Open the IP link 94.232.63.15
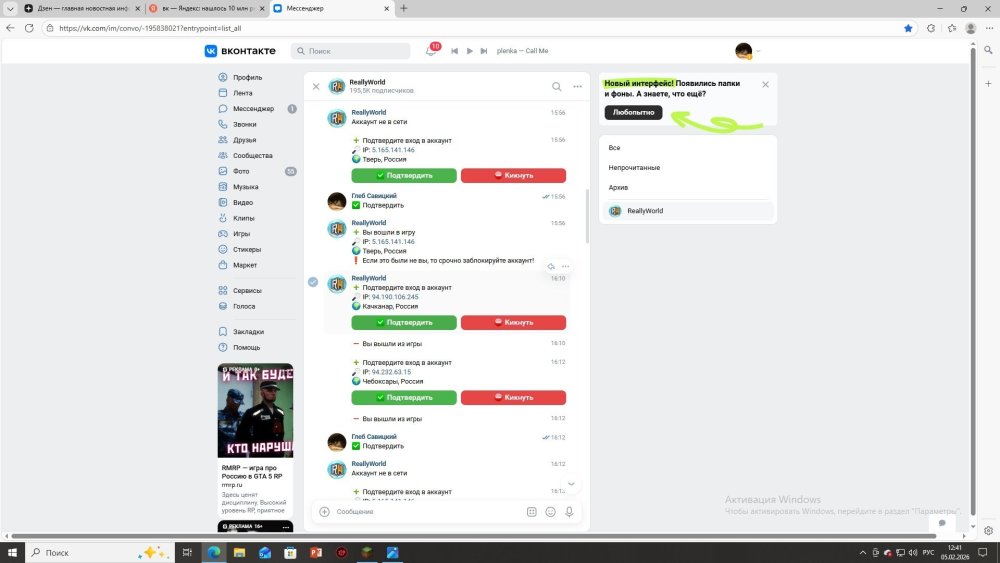 (391, 372)
